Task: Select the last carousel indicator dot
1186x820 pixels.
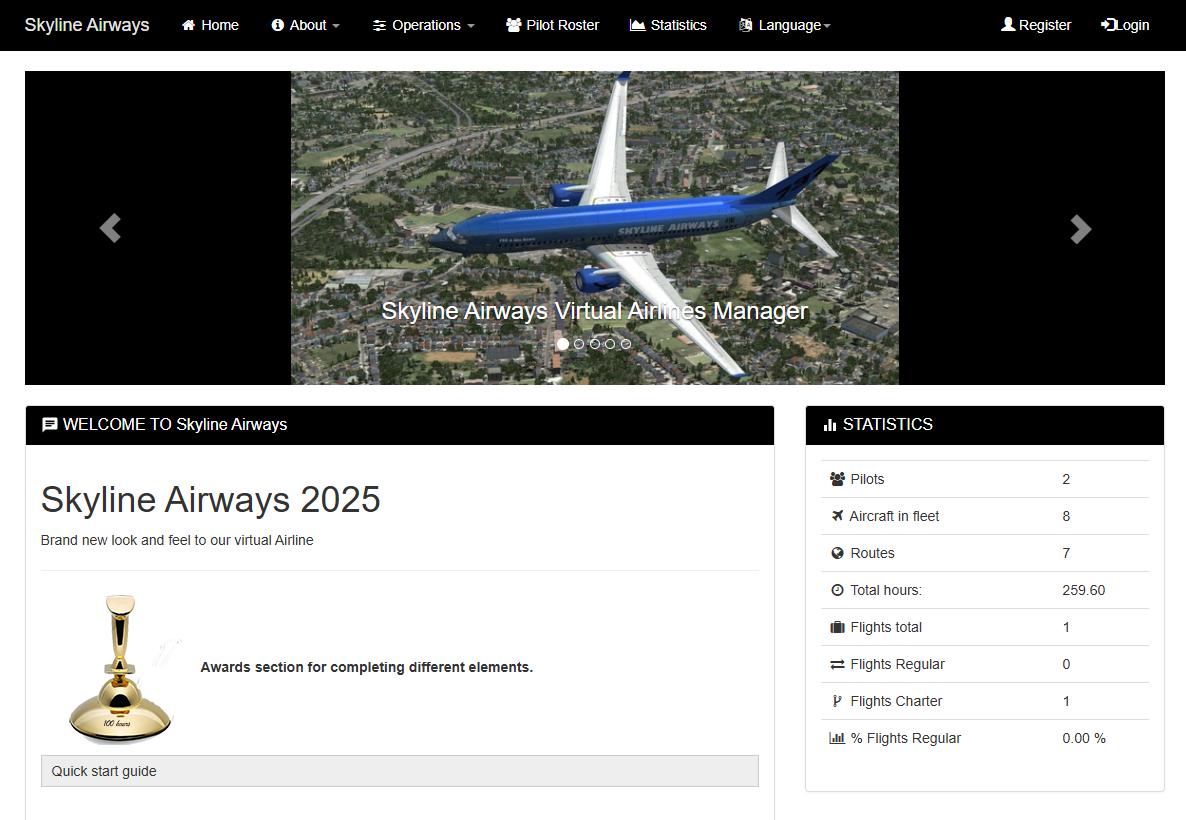Action: point(626,344)
